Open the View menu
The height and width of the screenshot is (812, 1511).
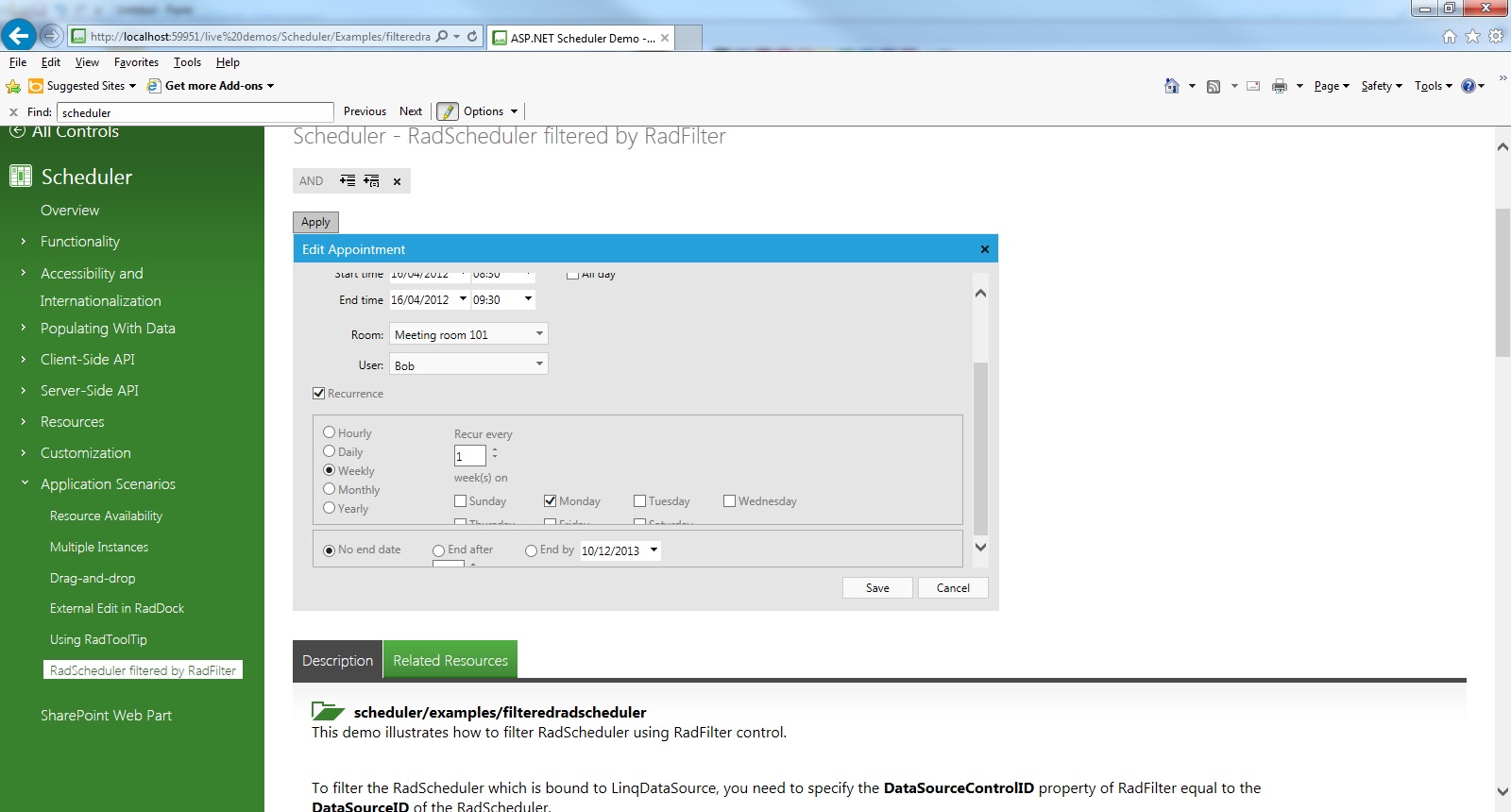click(x=87, y=62)
